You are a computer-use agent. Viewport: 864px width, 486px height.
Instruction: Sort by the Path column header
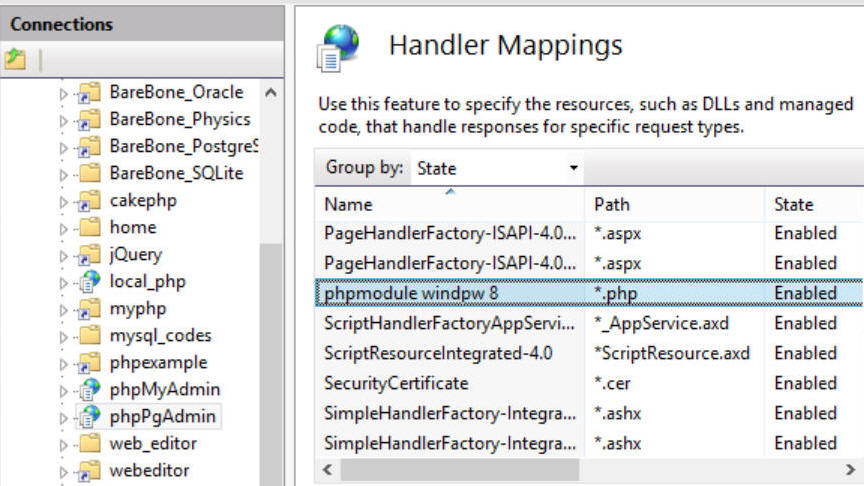(x=675, y=204)
